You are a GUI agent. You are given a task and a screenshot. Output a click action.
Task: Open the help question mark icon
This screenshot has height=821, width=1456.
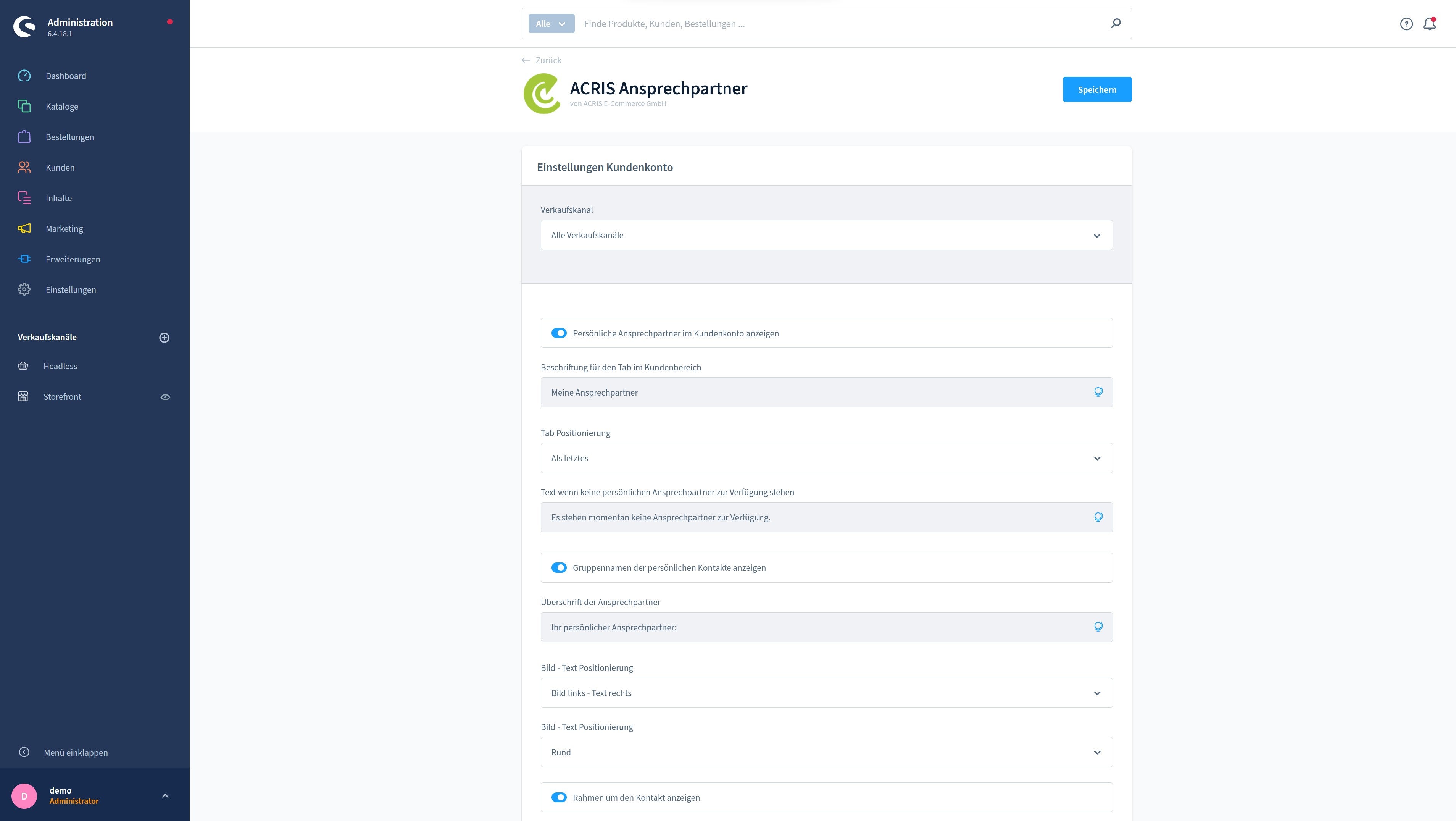point(1406,24)
